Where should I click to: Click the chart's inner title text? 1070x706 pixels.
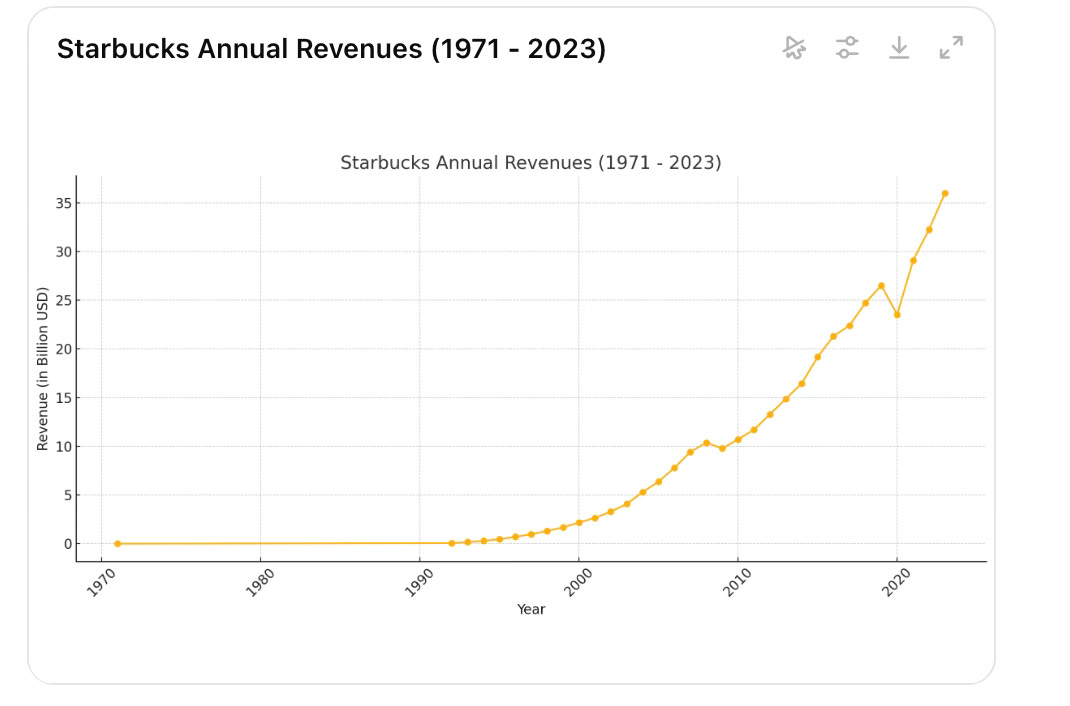530,162
